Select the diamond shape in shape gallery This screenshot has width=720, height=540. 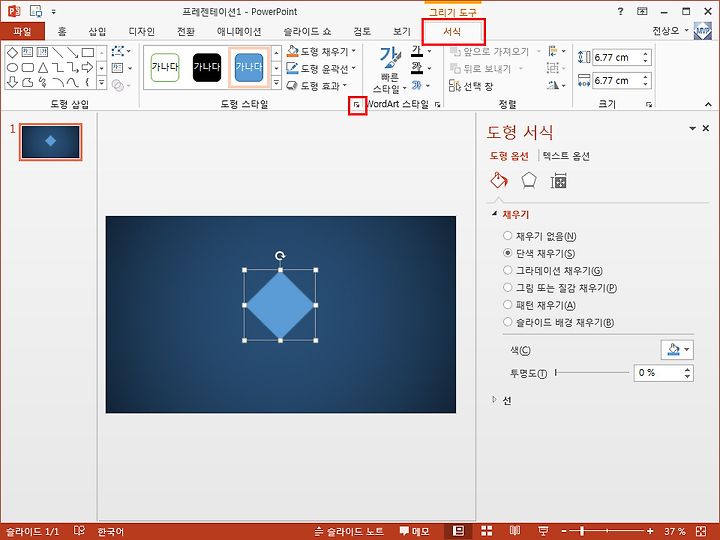click(12, 52)
